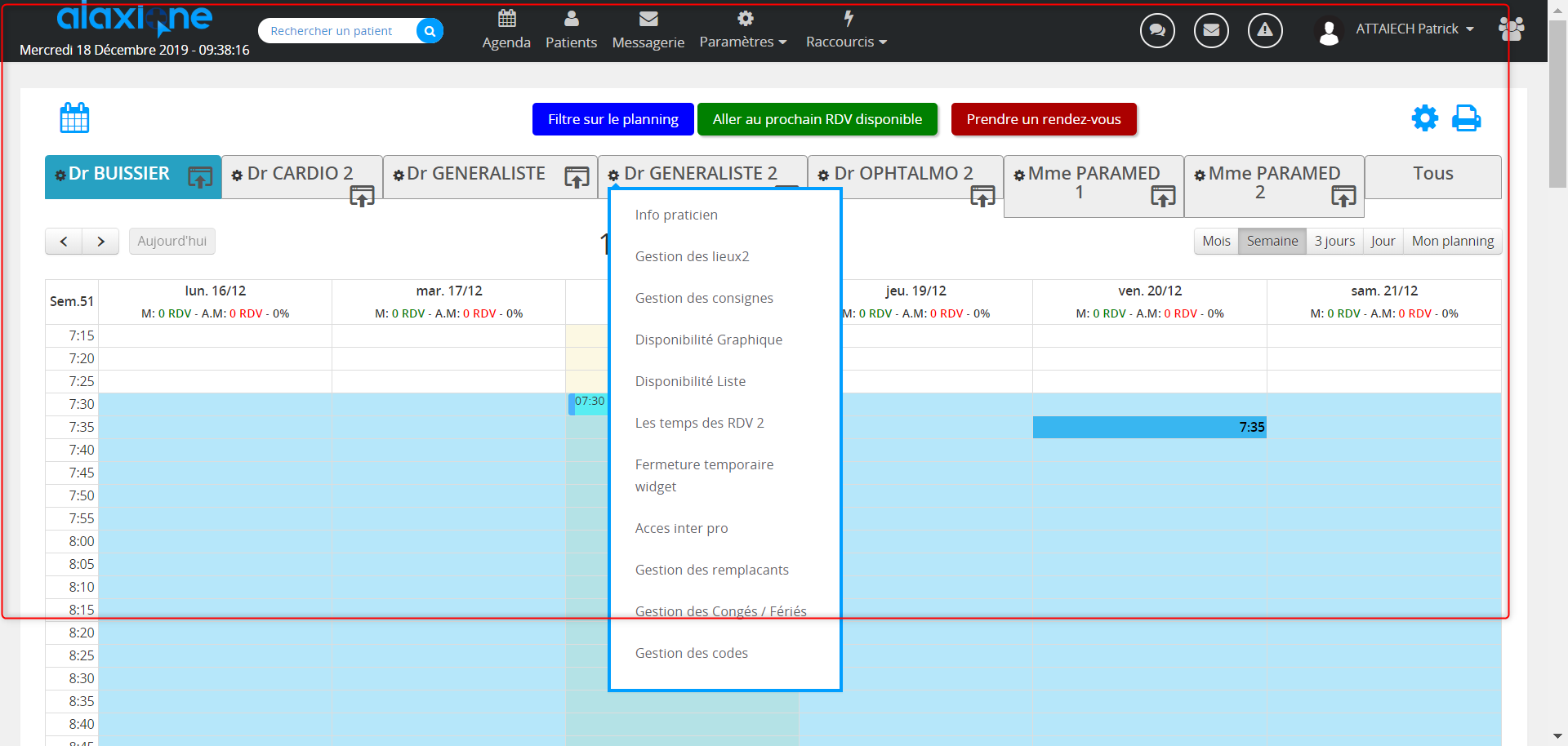
Task: Click the calendar date picker icon
Action: pos(74,118)
